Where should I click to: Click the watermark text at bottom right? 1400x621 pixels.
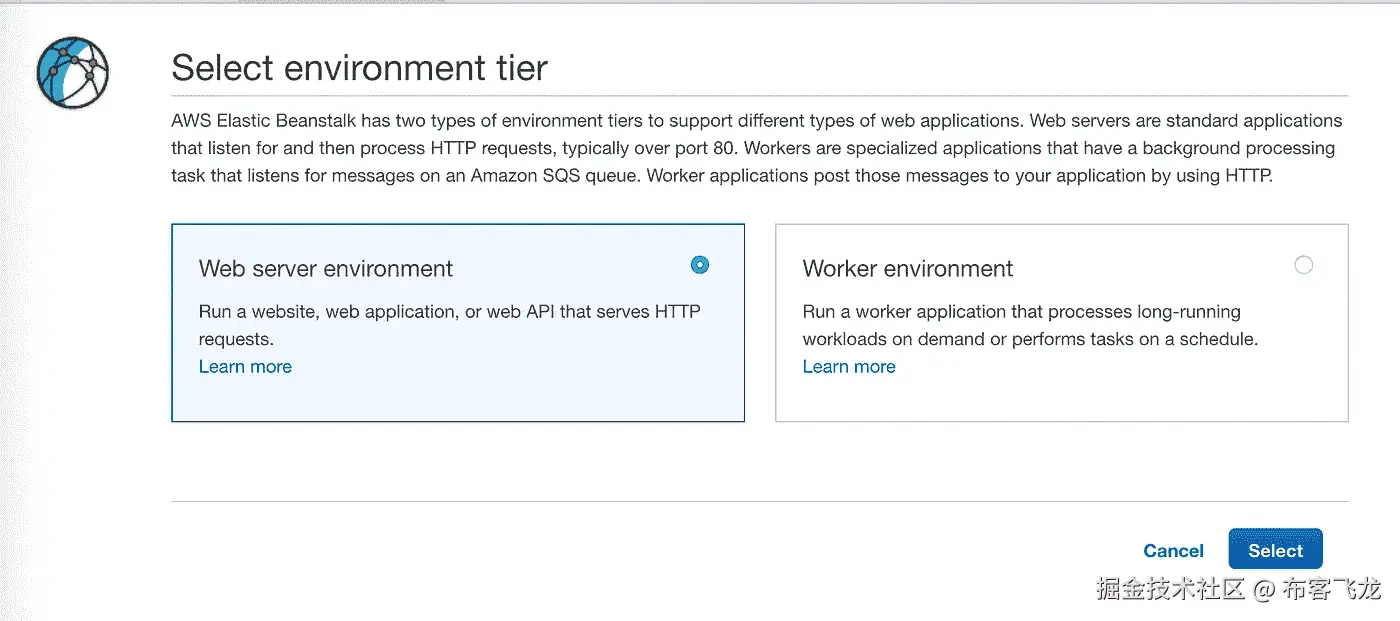(1238, 590)
